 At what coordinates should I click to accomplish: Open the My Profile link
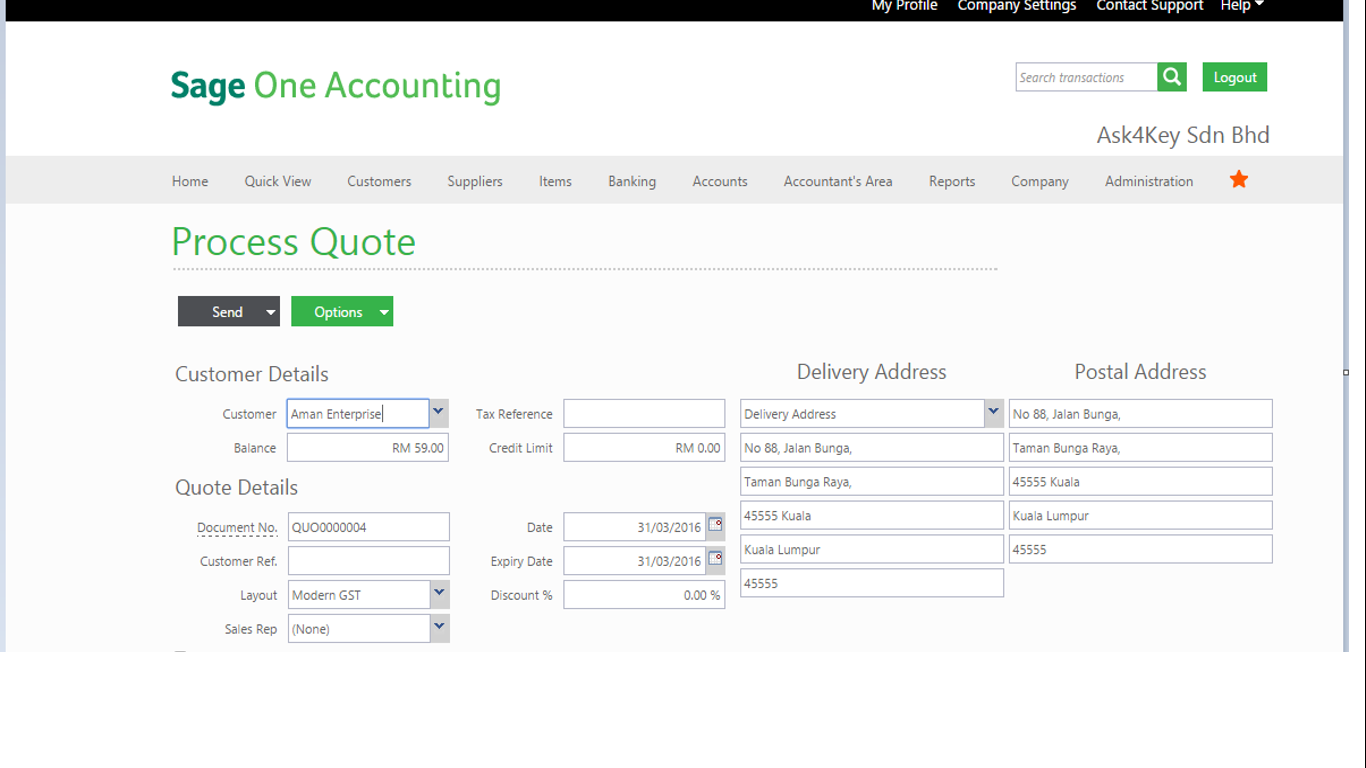[x=904, y=6]
